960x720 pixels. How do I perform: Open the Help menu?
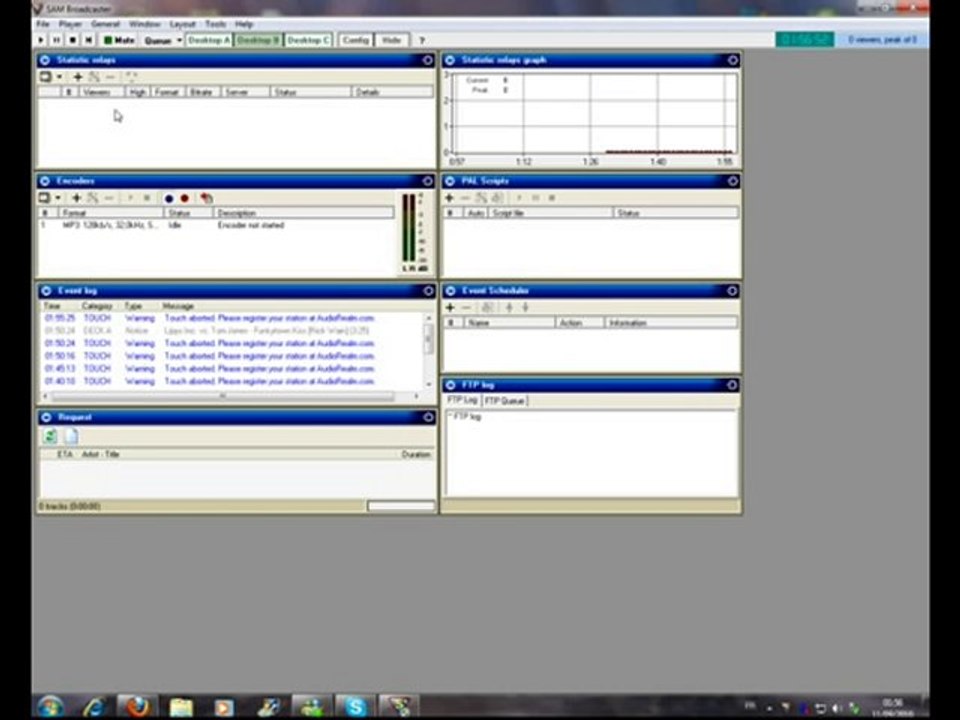[244, 24]
